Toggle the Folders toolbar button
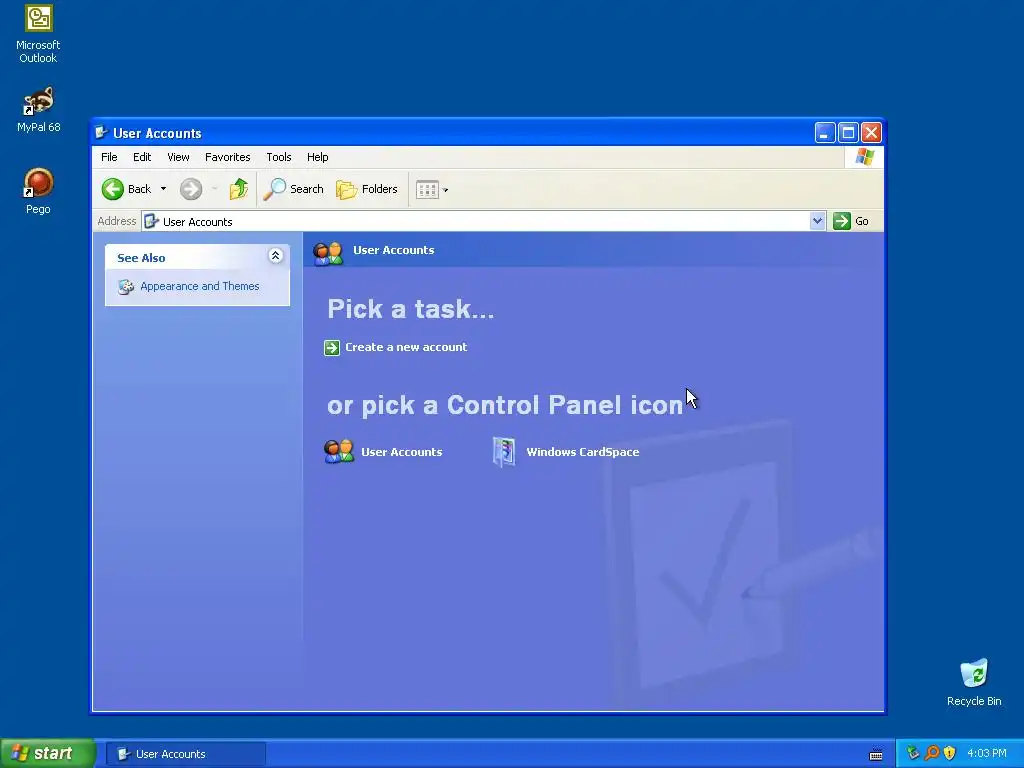This screenshot has height=768, width=1024. [366, 189]
